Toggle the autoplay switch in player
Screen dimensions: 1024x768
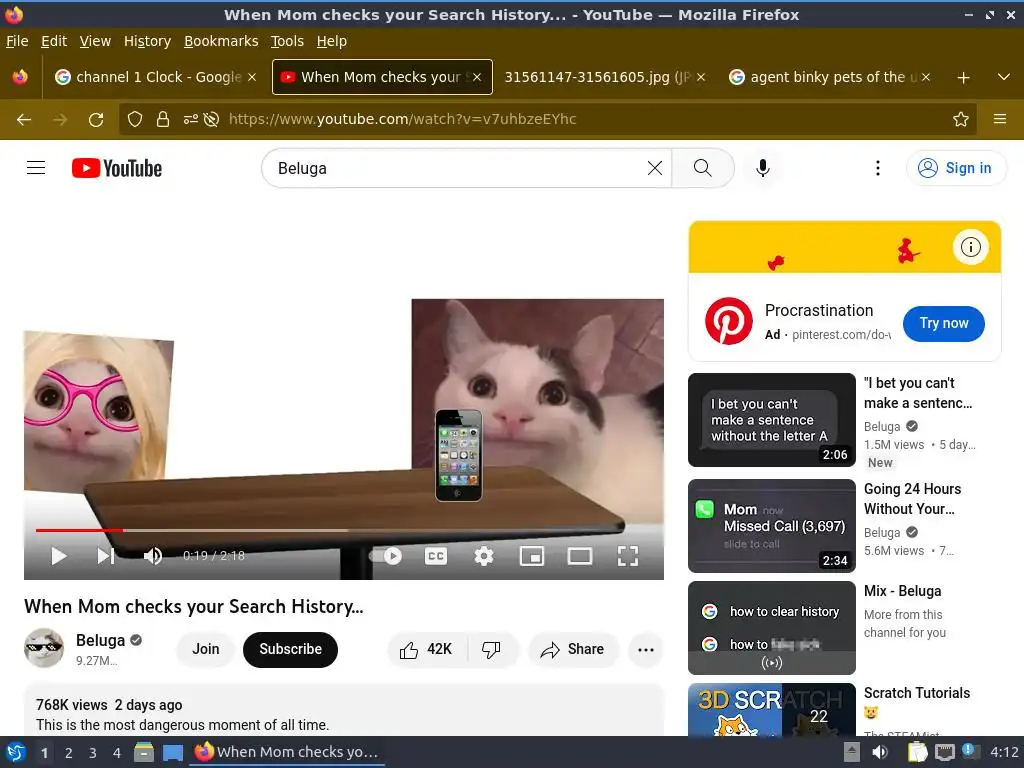point(385,556)
